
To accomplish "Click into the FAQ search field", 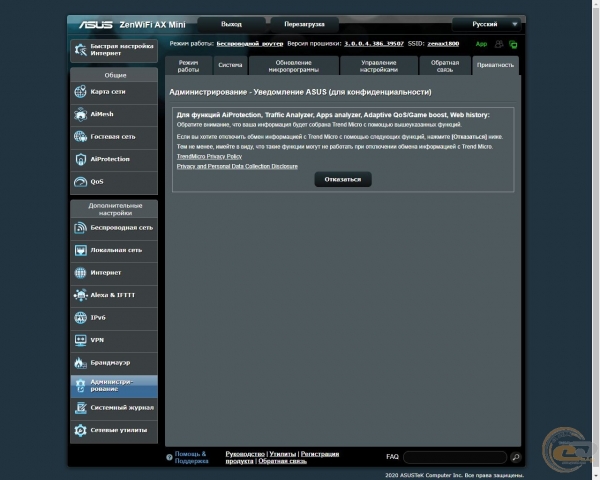I will click(x=455, y=457).
